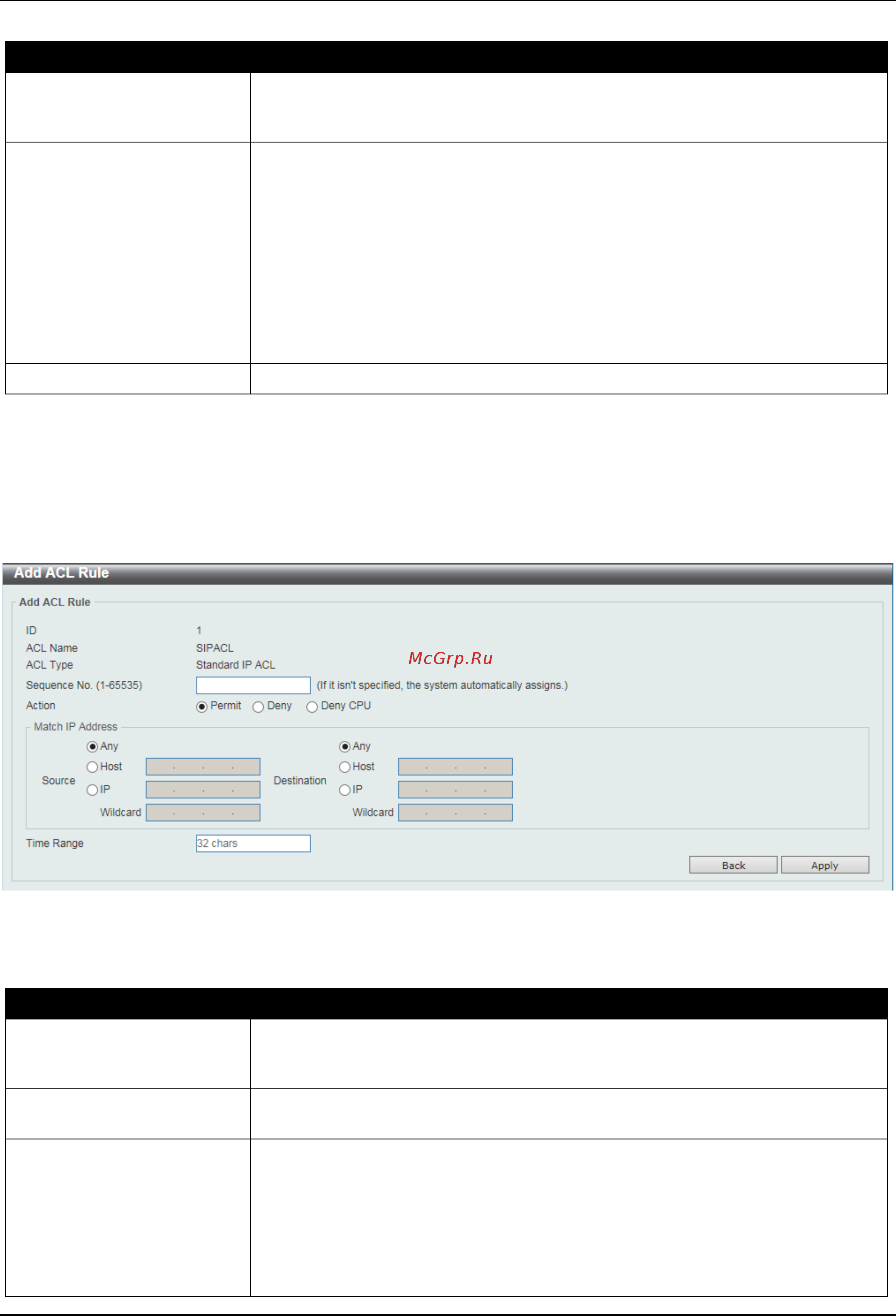Choose IP for Source address
The height and width of the screenshot is (1316, 896).
click(x=92, y=790)
